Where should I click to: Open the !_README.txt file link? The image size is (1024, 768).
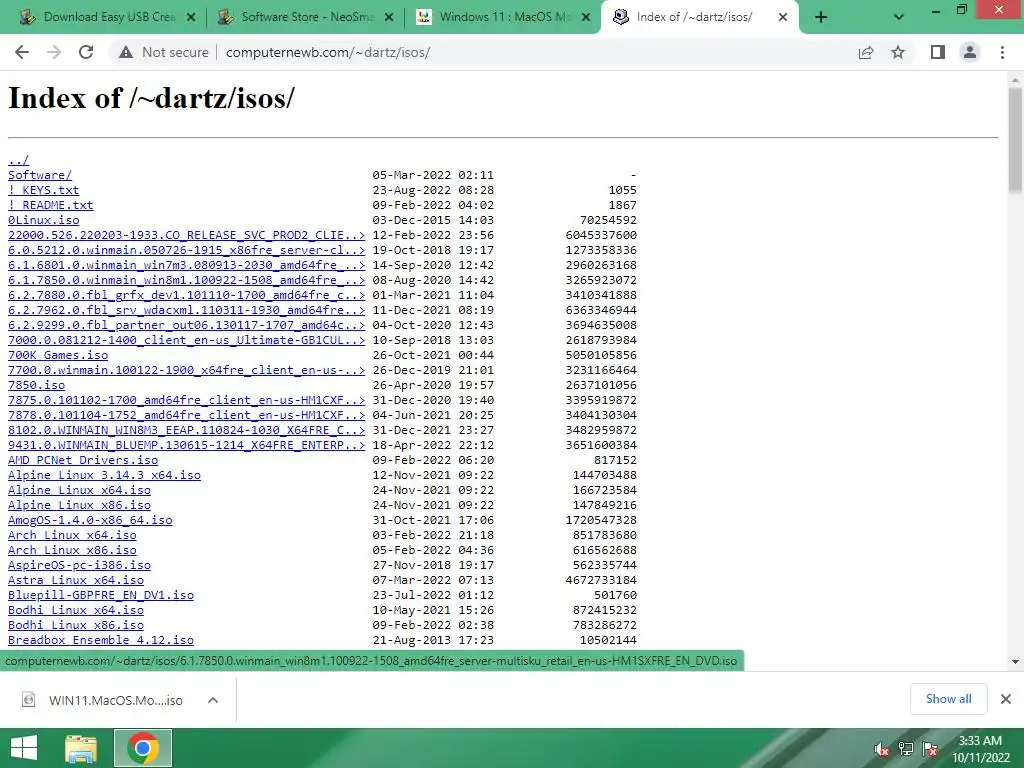(x=50, y=205)
